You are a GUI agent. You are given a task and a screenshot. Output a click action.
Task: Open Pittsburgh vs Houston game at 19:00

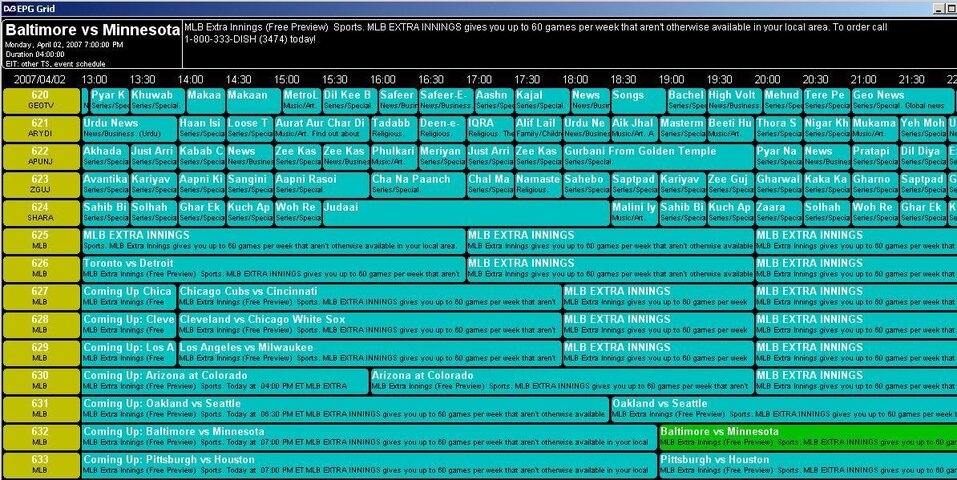807,466
